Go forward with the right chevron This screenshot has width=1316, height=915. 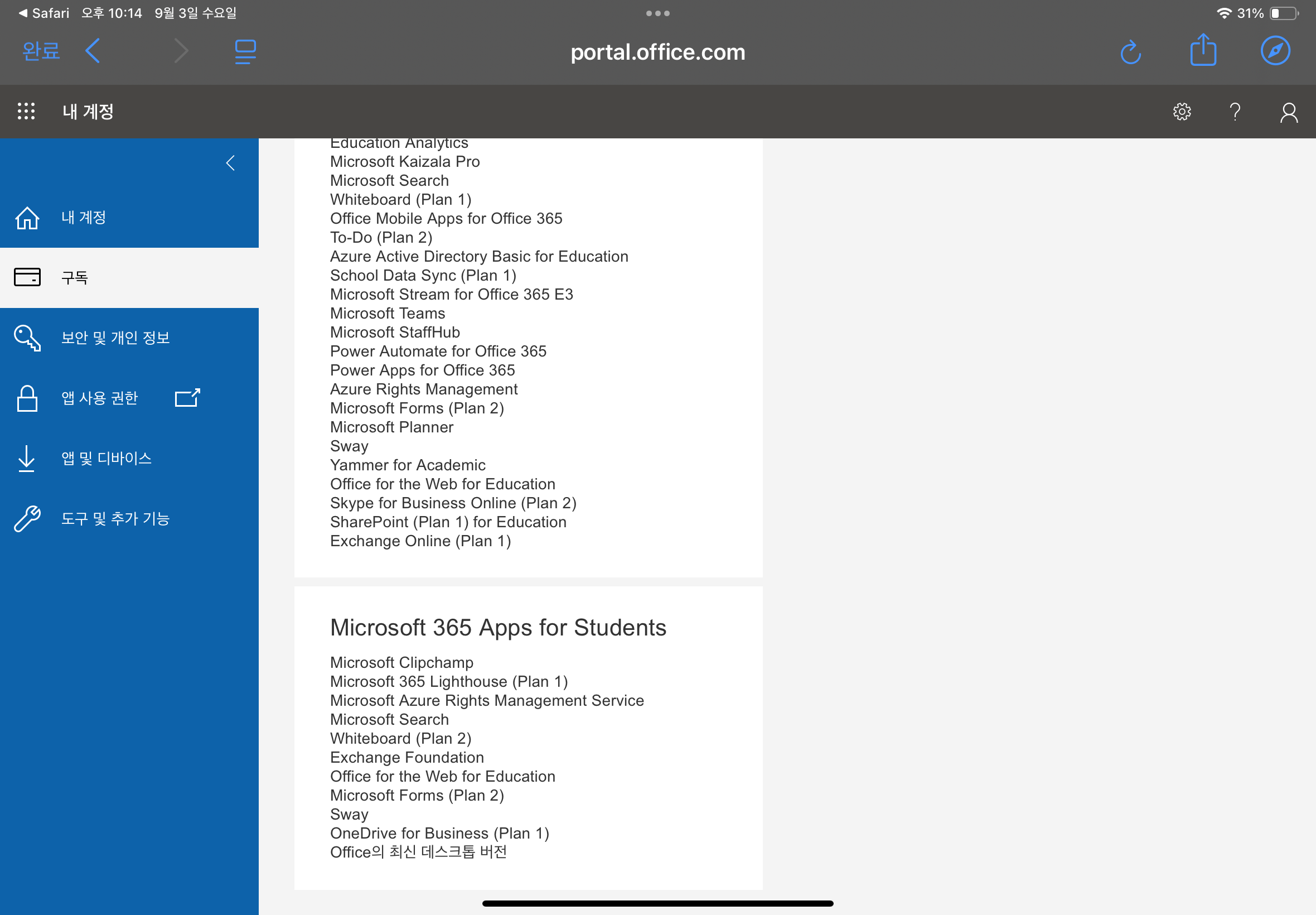181,51
